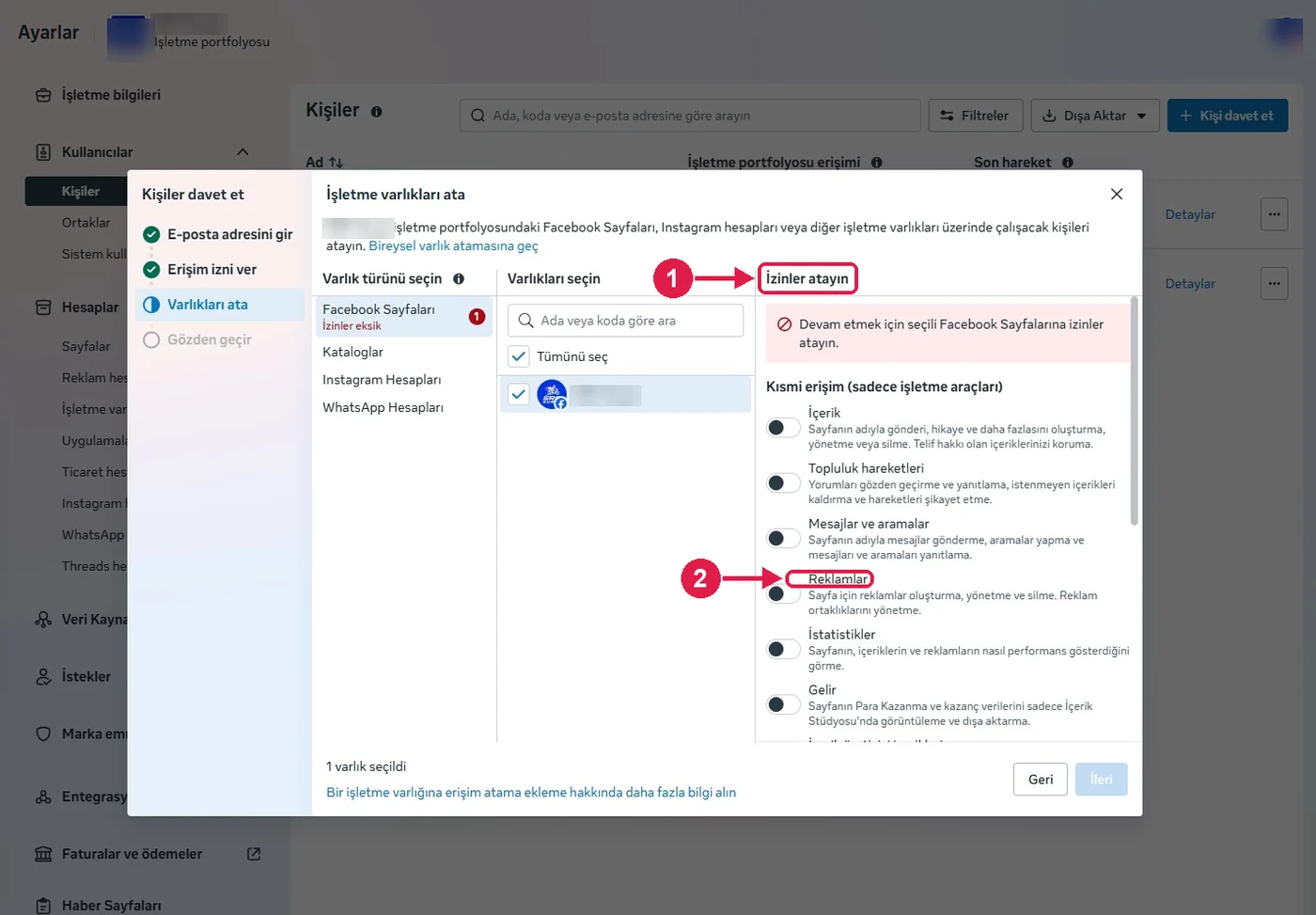Image resolution: width=1316 pixels, height=915 pixels.
Task: Open the Filtreler button
Action: pos(975,116)
